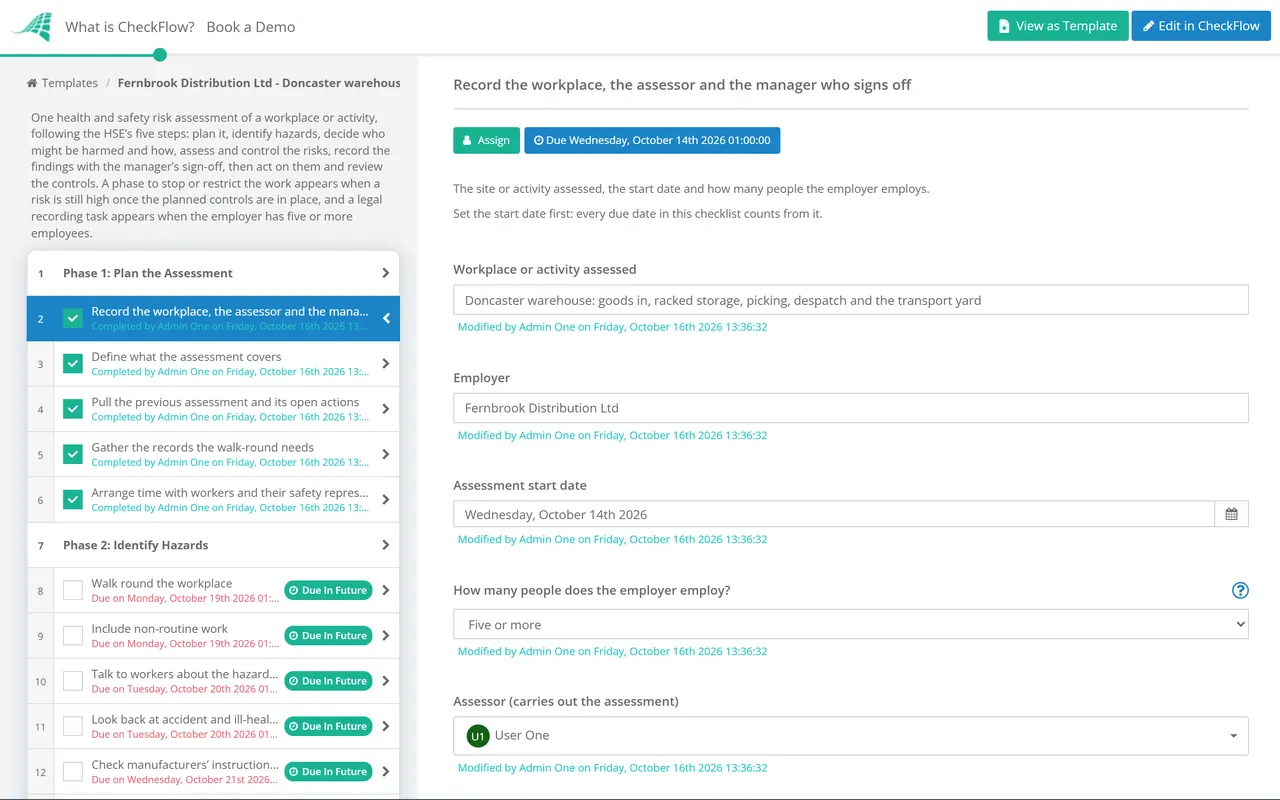Go to the Templates breadcrumb
Viewport: 1280px width, 800px height.
click(x=70, y=83)
